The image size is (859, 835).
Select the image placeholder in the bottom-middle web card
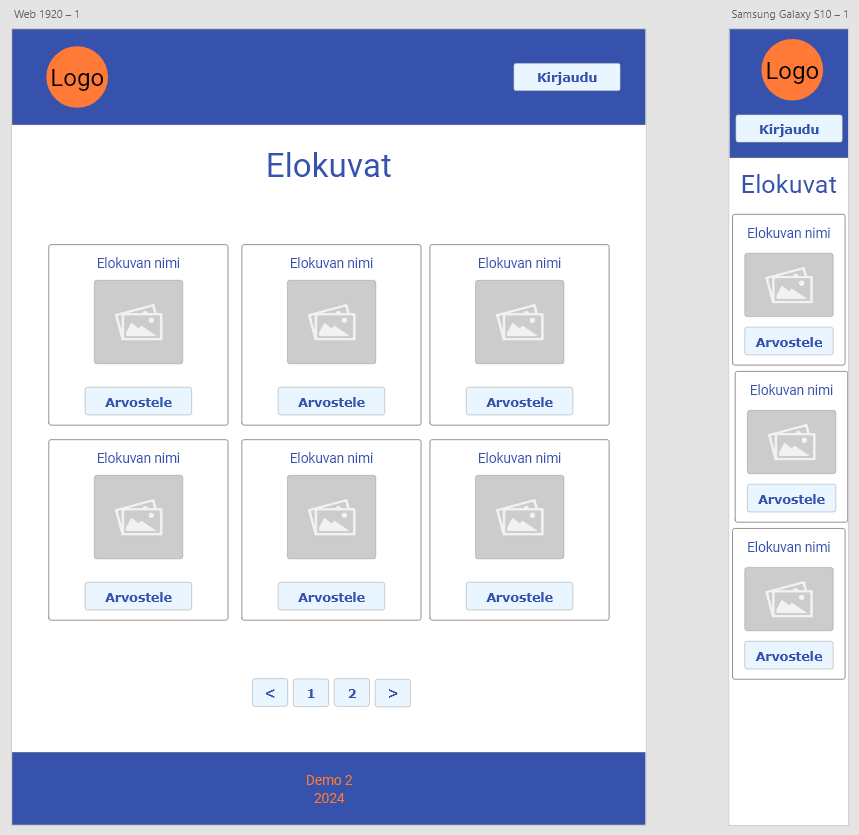(331, 517)
